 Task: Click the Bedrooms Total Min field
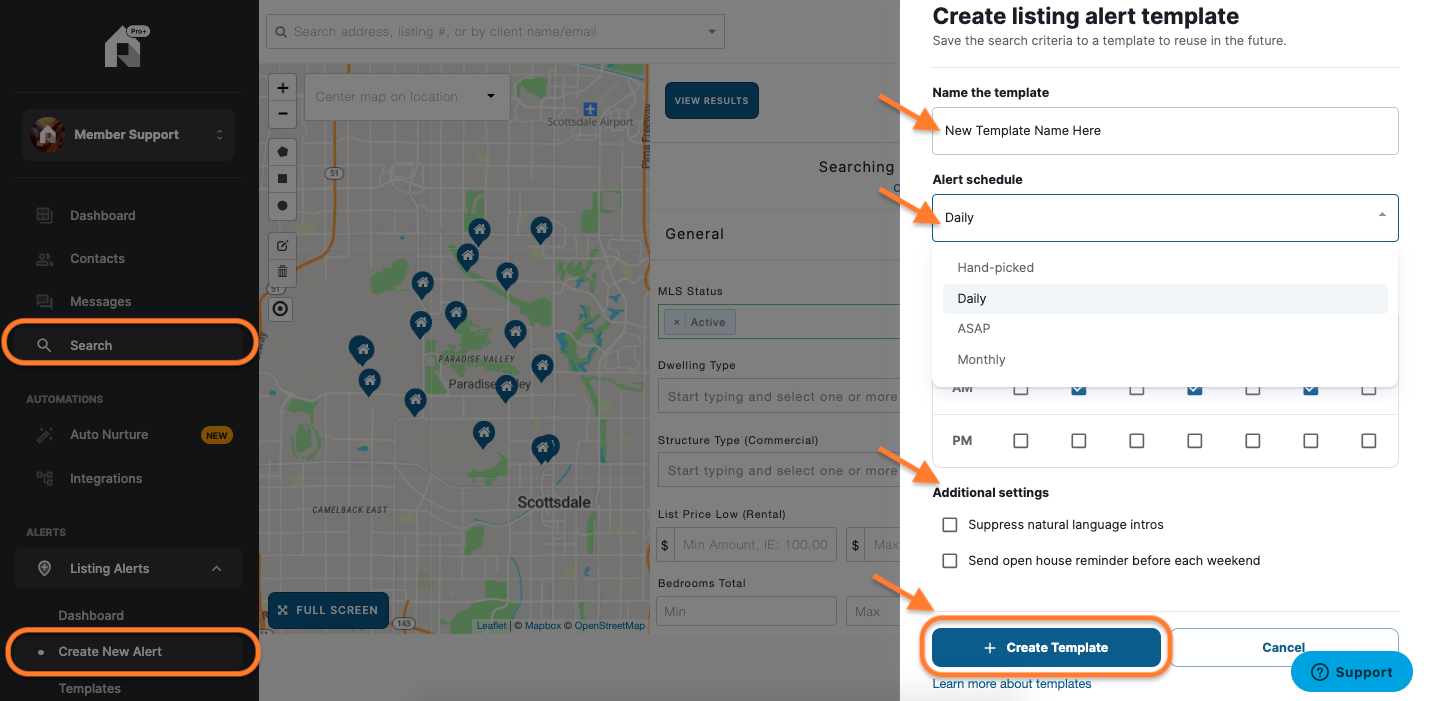(x=747, y=611)
